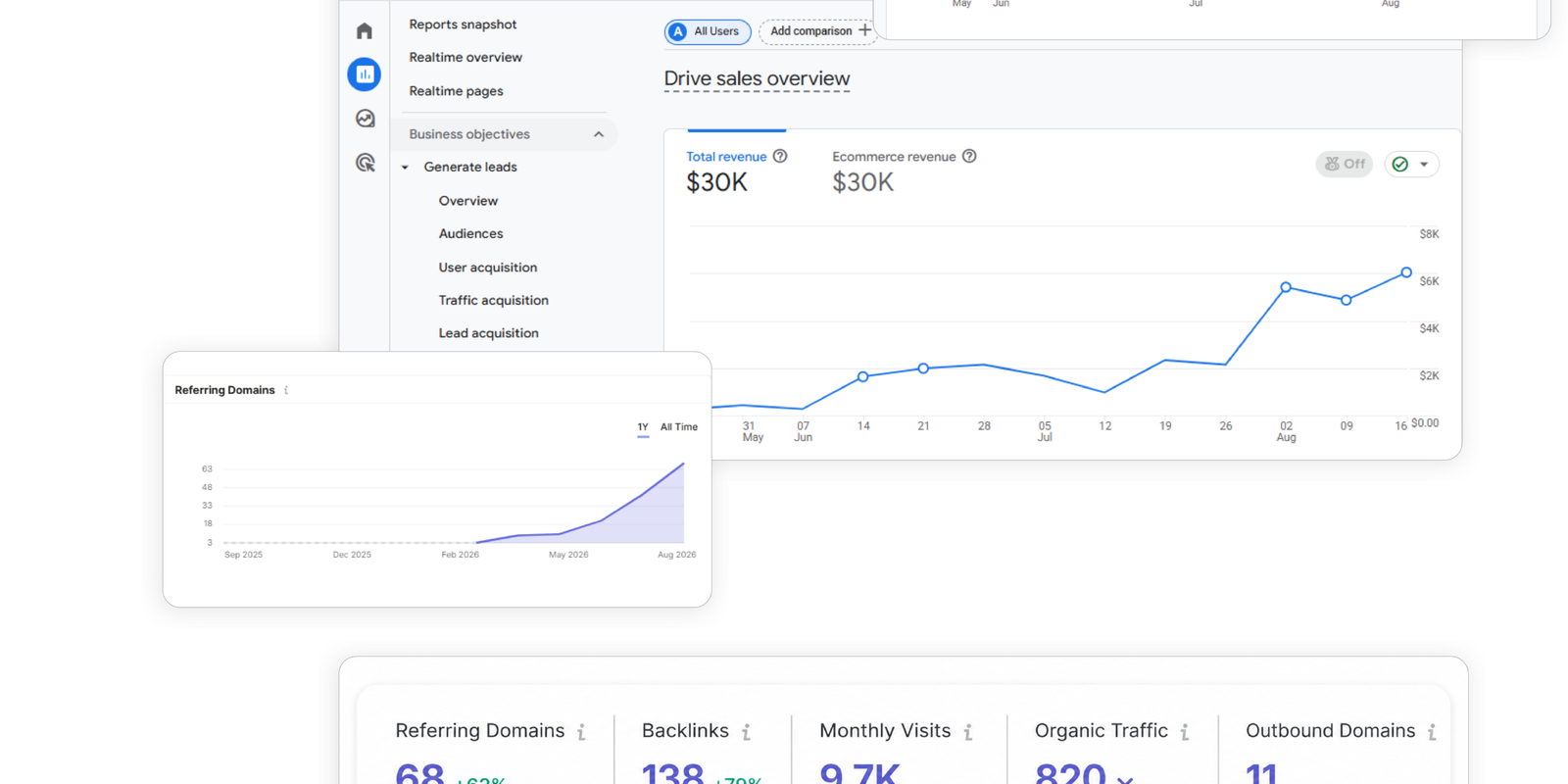Click the revenue data point at 21 Jun
Viewport: 1568px width, 784px height.
(x=923, y=368)
